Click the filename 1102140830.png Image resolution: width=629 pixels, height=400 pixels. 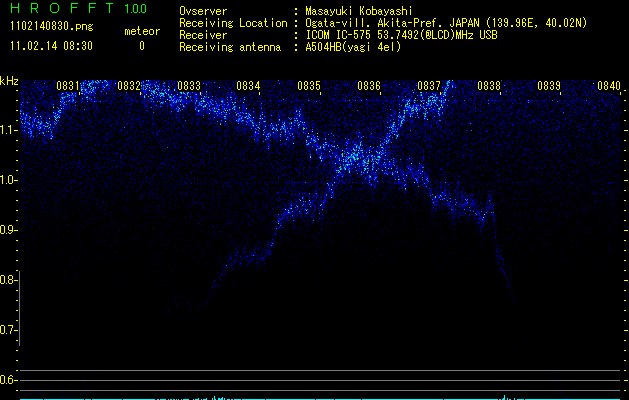pyautogui.click(x=52, y=26)
